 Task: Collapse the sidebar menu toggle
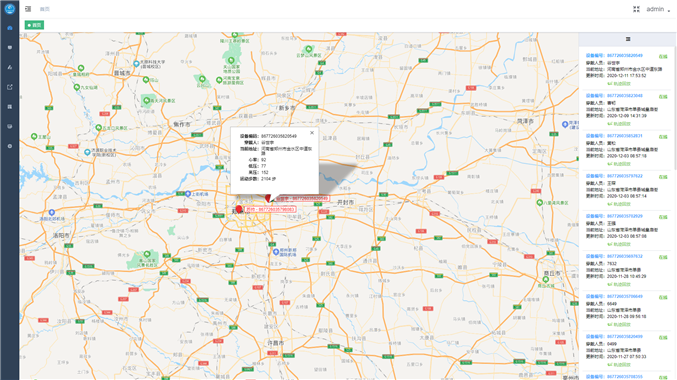tap(28, 9)
